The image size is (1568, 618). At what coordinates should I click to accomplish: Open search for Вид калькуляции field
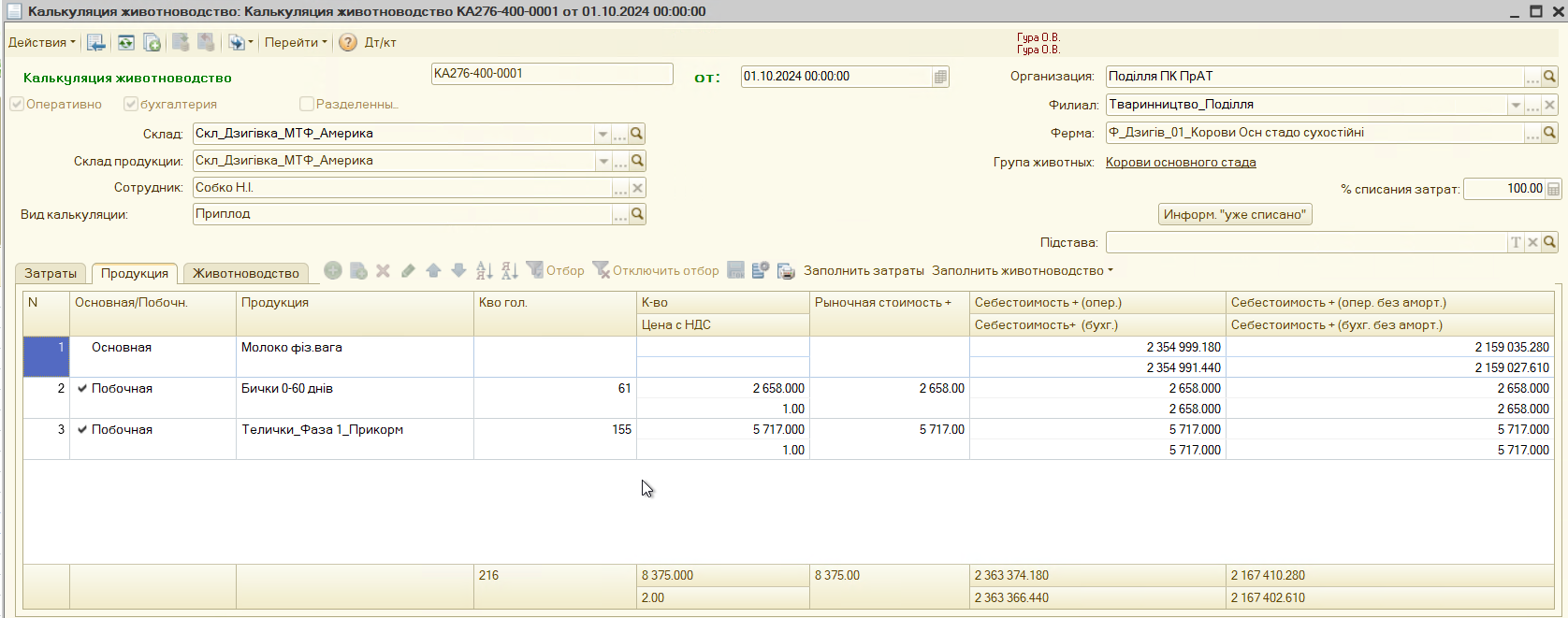click(x=637, y=214)
